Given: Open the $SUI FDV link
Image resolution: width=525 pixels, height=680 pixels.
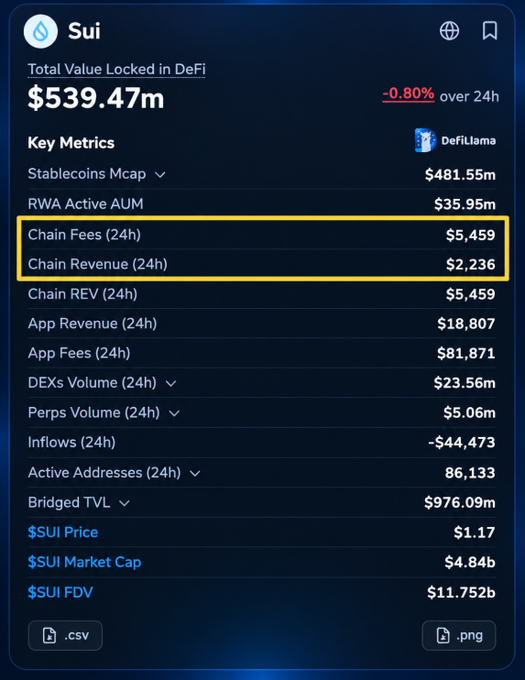Looking at the screenshot, I should click(x=60, y=592).
